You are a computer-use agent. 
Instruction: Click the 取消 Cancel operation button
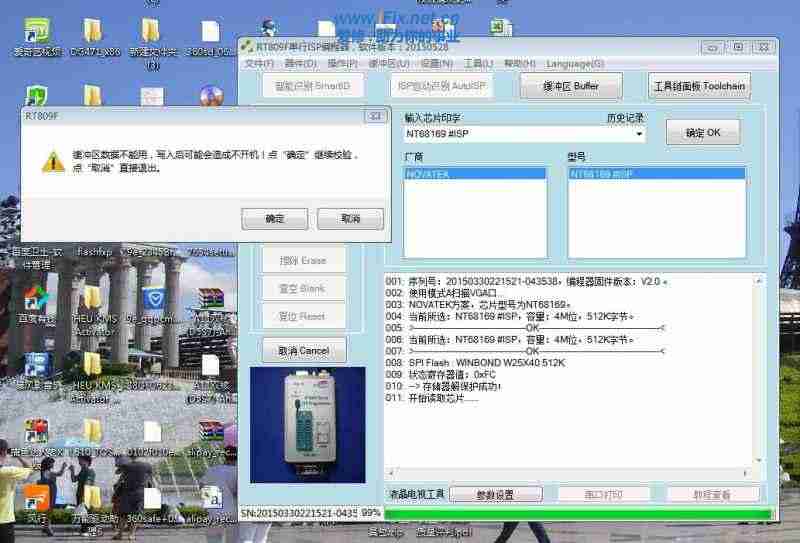pyautogui.click(x=304, y=351)
